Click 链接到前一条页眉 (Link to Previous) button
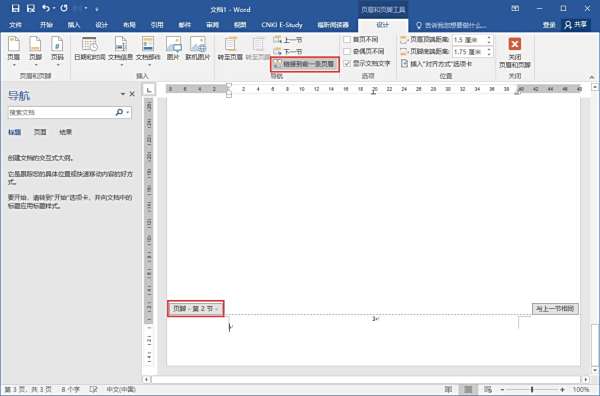This screenshot has height=396, width=600. point(305,64)
